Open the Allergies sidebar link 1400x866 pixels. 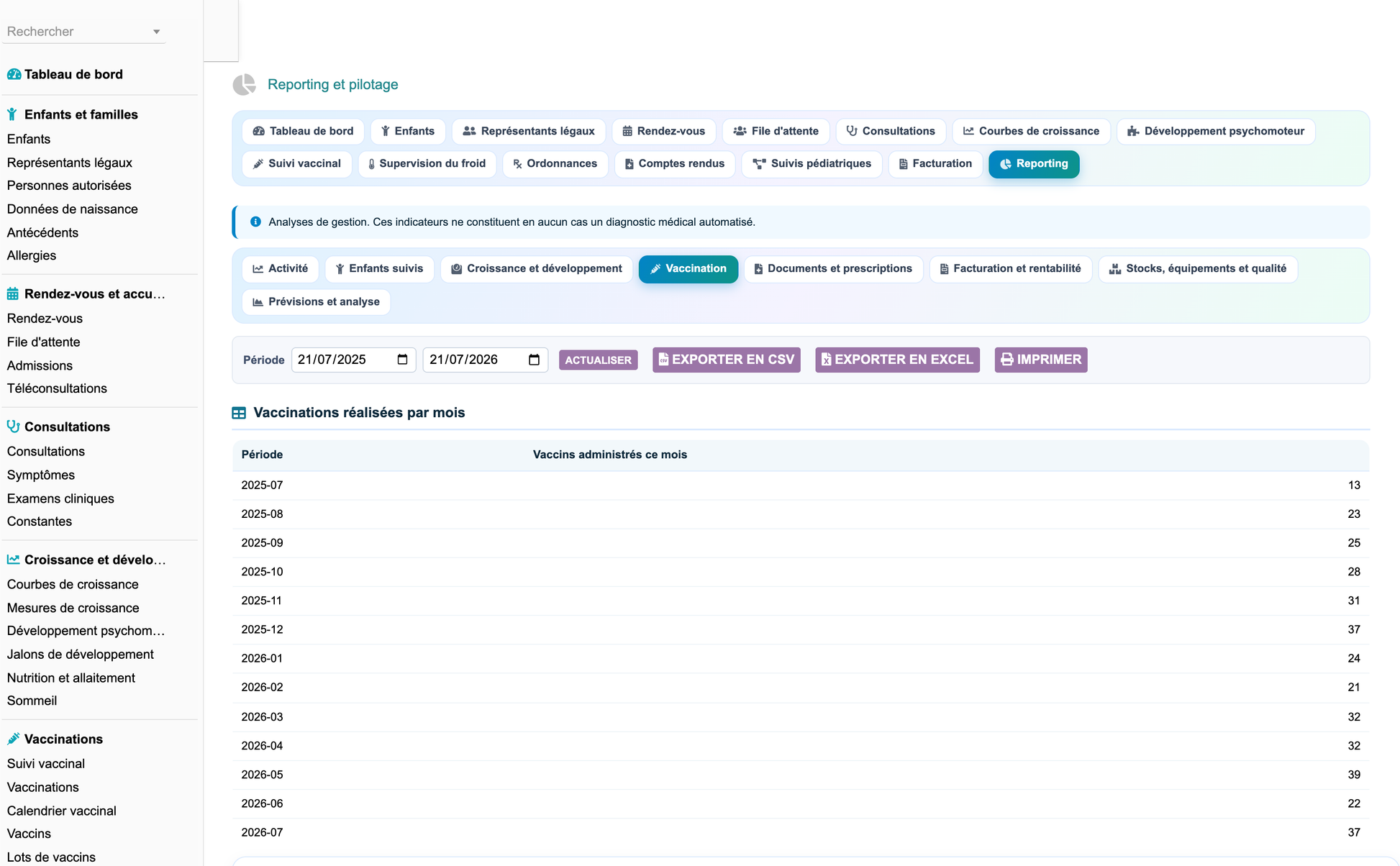32,255
